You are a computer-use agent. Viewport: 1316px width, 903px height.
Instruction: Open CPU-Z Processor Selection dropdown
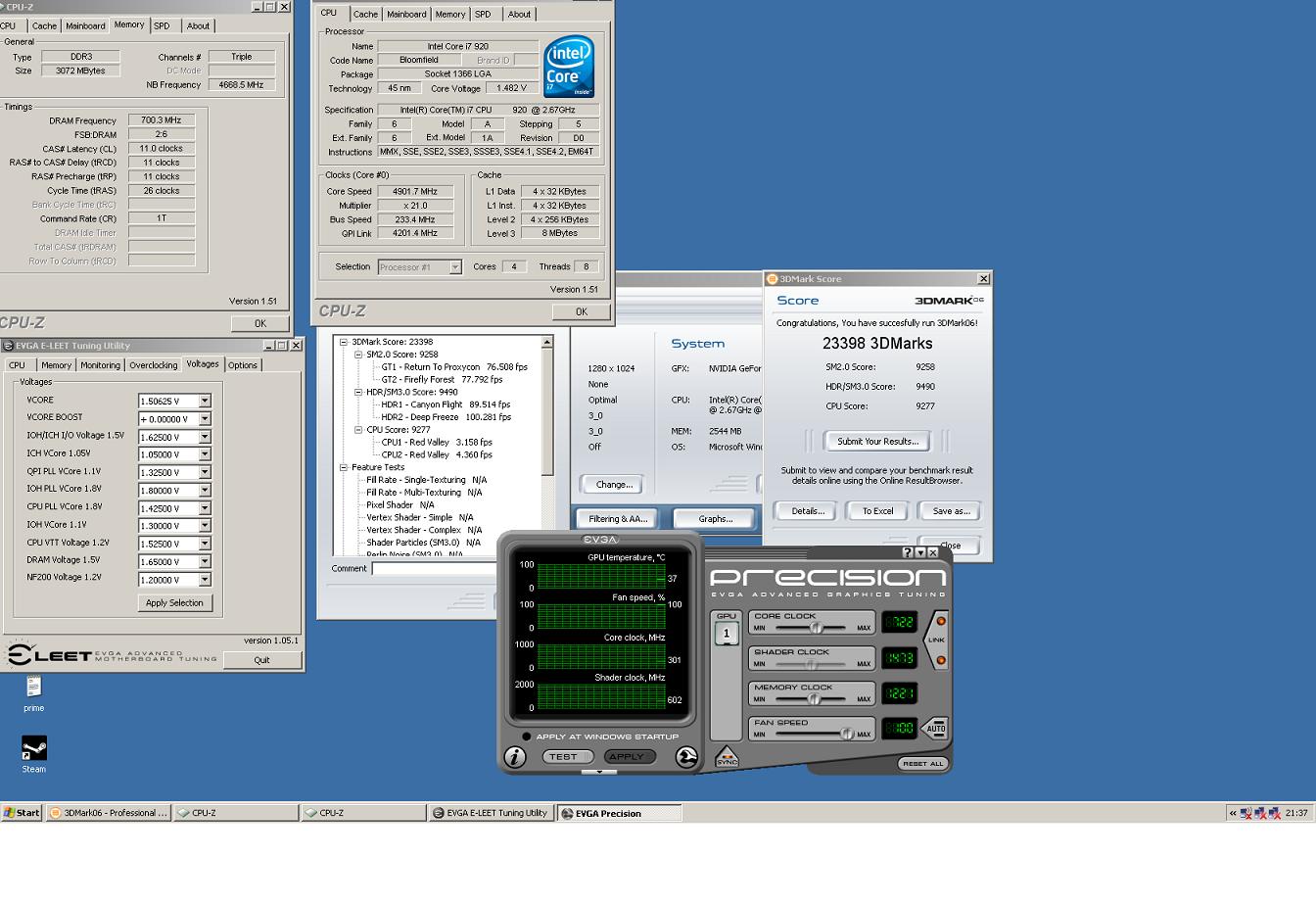455,267
